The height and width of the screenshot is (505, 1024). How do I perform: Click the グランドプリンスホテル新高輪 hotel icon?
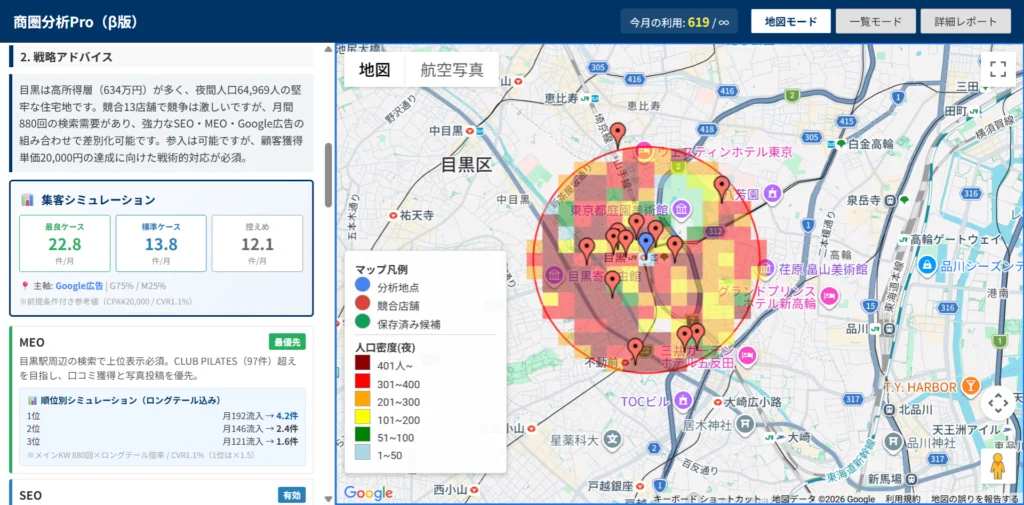coord(829,296)
